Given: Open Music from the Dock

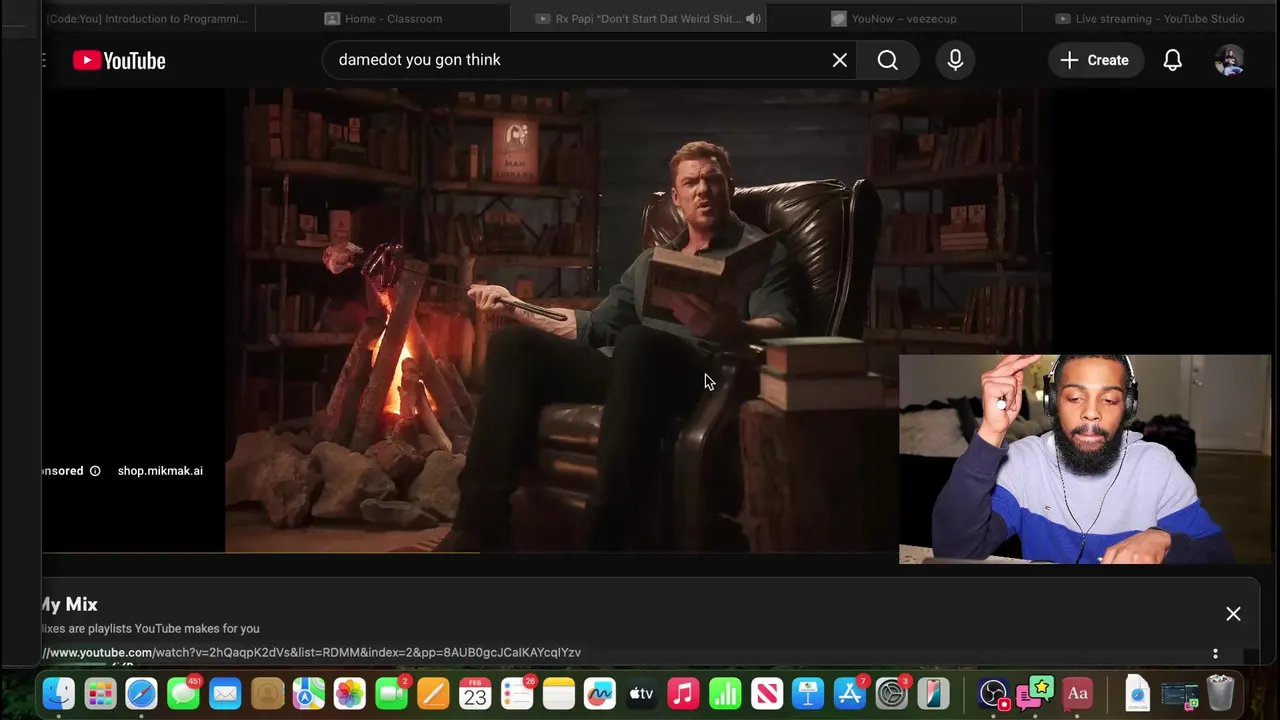Looking at the screenshot, I should [x=683, y=693].
